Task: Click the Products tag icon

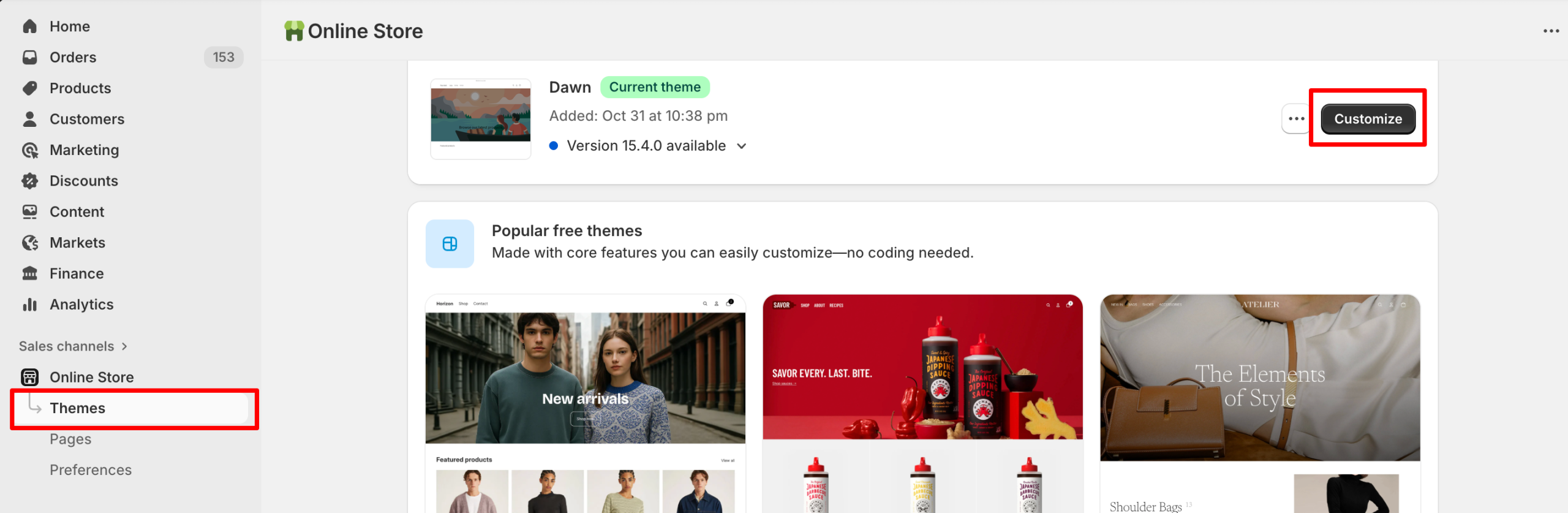Action: pos(29,88)
